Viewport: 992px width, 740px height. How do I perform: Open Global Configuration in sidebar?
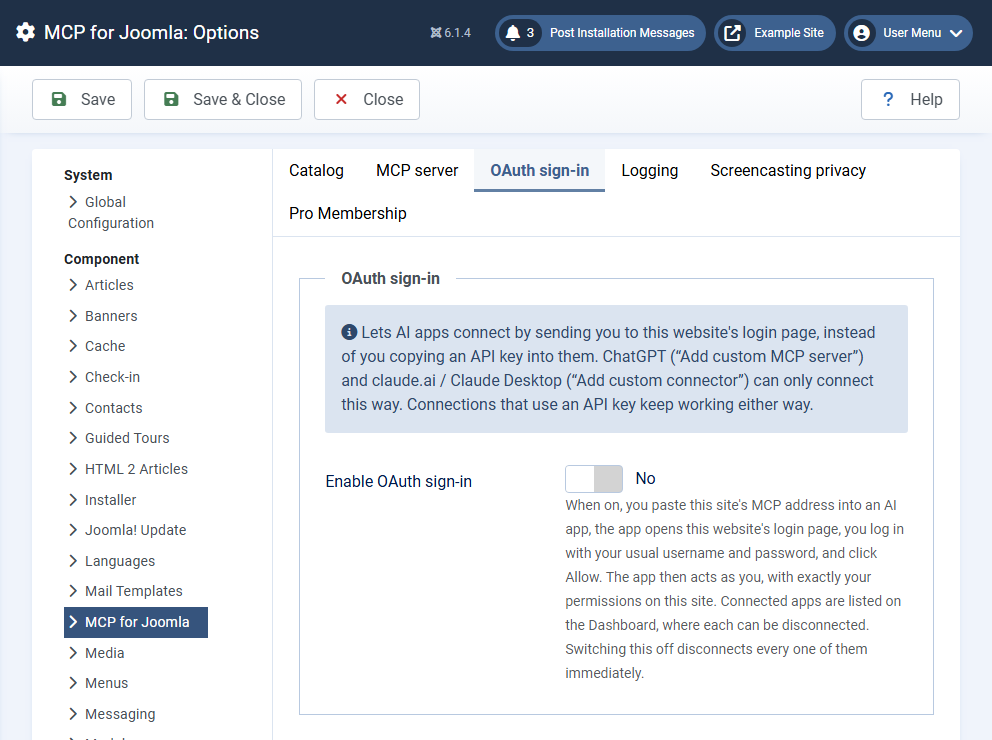(x=111, y=213)
